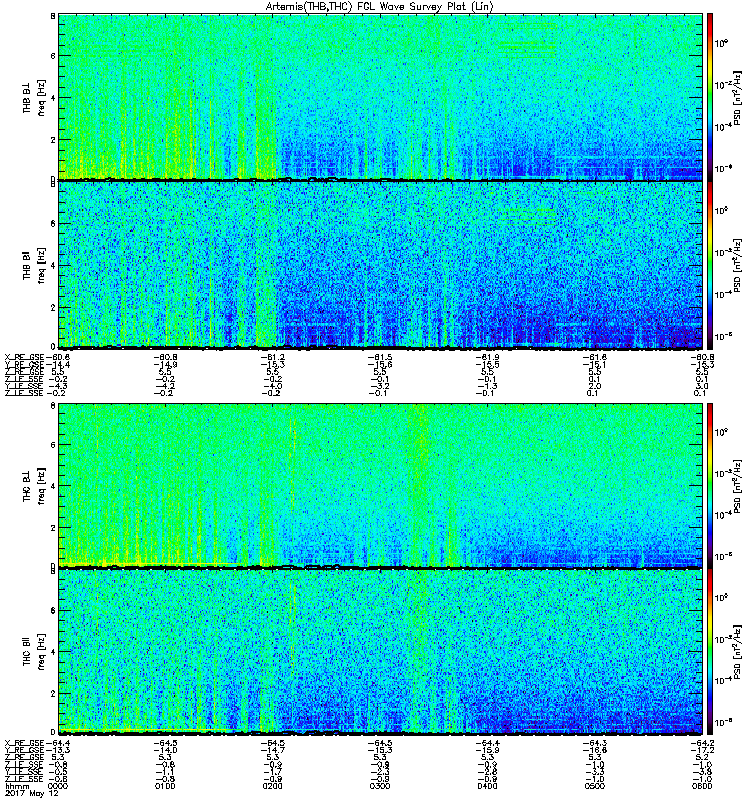The width and height of the screenshot is (750, 800).
Task: Click the '0600' time tick label
Action: tap(702, 786)
